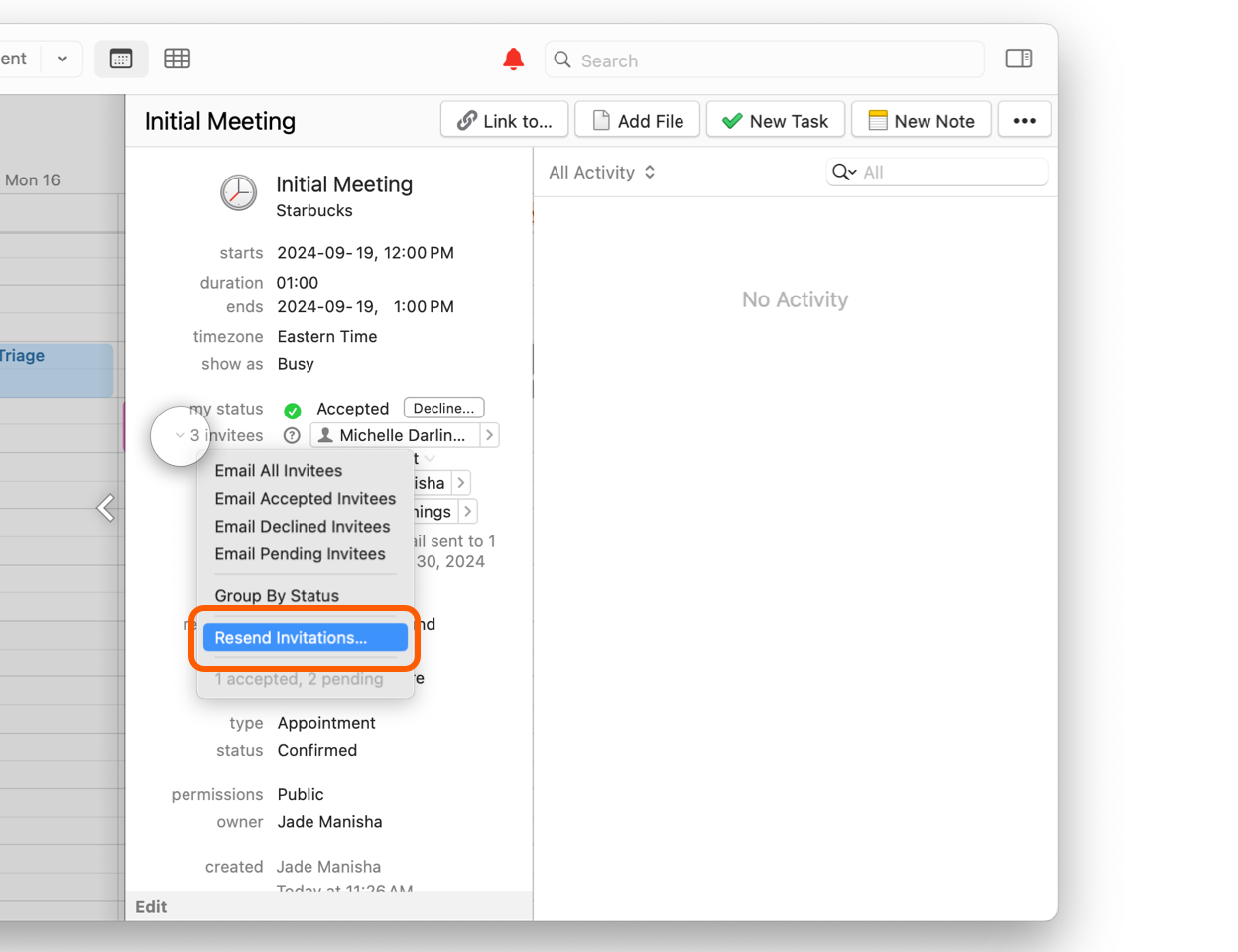Viewport: 1238px width, 952px height.
Task: Click the red notification bell icon
Action: click(513, 59)
